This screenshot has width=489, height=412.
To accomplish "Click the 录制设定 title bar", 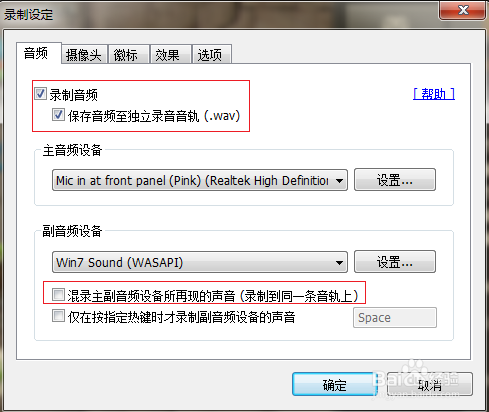I will (x=220, y=14).
